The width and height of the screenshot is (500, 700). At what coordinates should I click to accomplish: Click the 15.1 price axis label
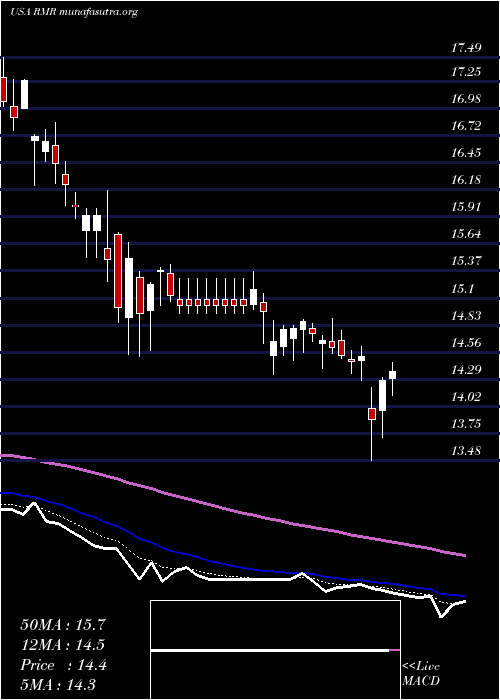pos(462,289)
